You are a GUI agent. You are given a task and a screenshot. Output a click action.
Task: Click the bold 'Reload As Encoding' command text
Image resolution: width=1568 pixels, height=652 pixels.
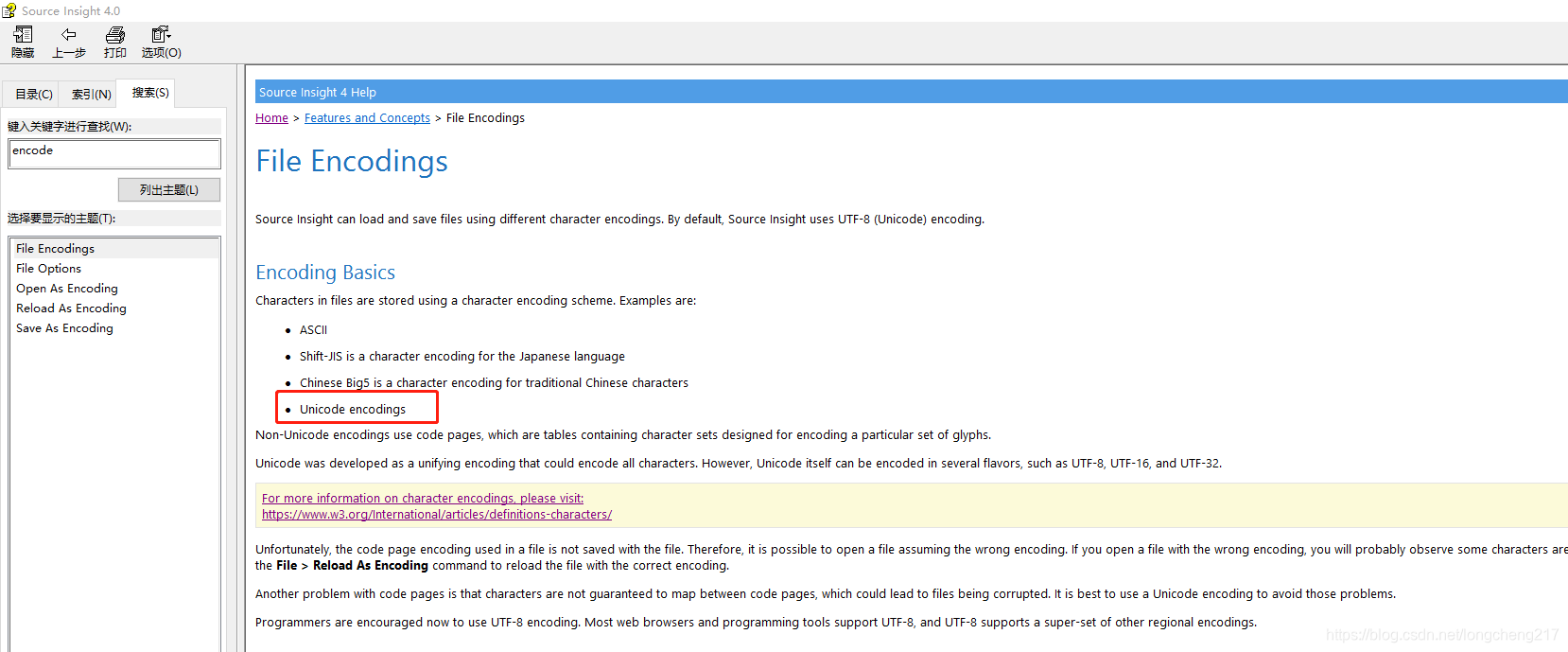click(x=371, y=565)
